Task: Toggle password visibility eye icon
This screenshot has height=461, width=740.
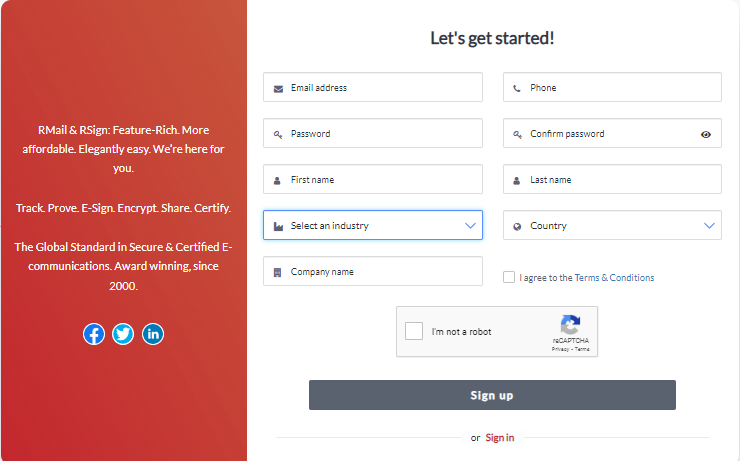Action: [x=706, y=134]
